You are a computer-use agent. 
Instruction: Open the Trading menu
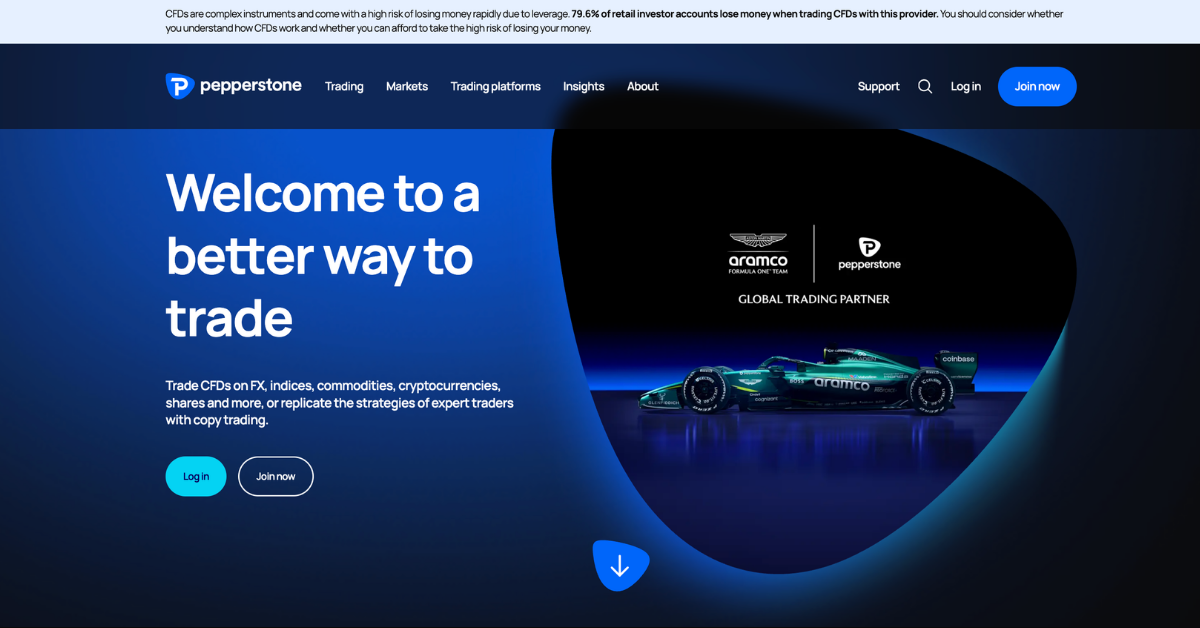pos(344,86)
